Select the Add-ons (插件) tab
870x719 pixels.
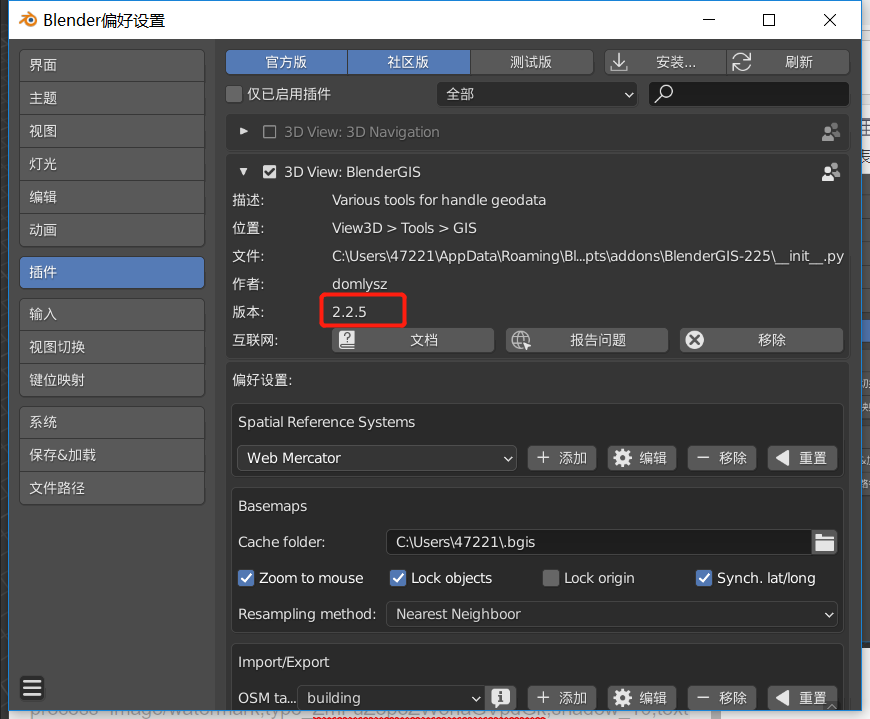click(112, 272)
